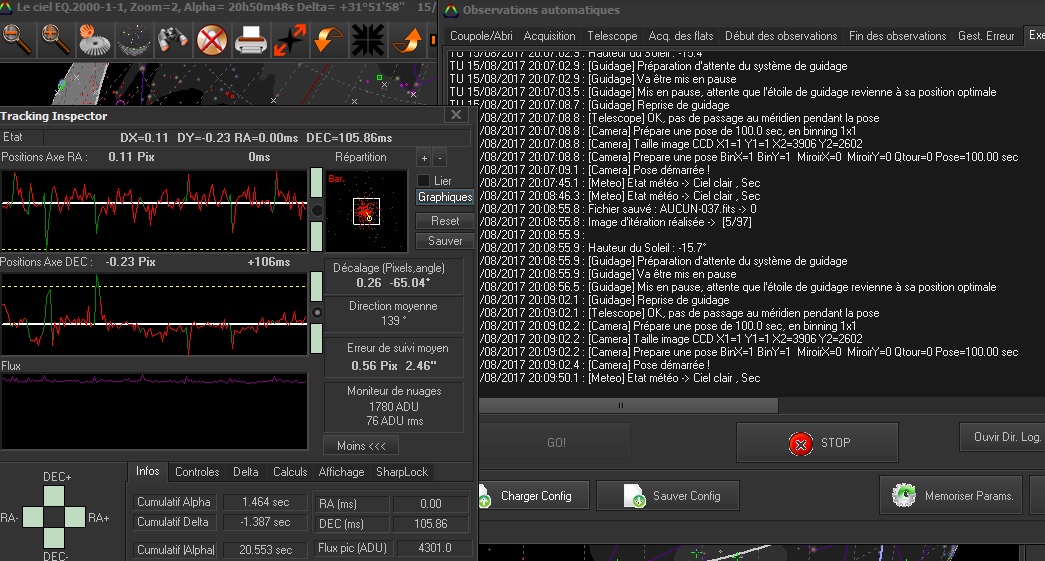This screenshot has height=561, width=1045.
Task: Click the zoom in magnifier icon
Action: [x=56, y=40]
